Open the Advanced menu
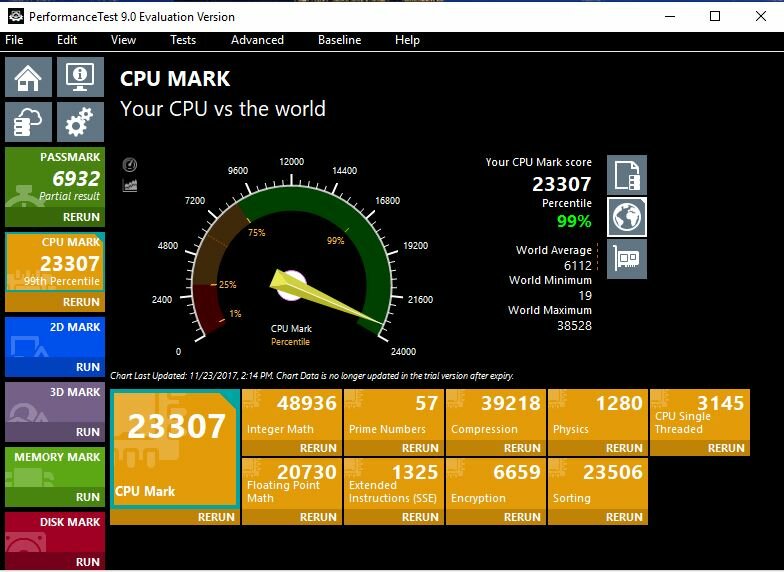This screenshot has width=784, height=572. 257,40
